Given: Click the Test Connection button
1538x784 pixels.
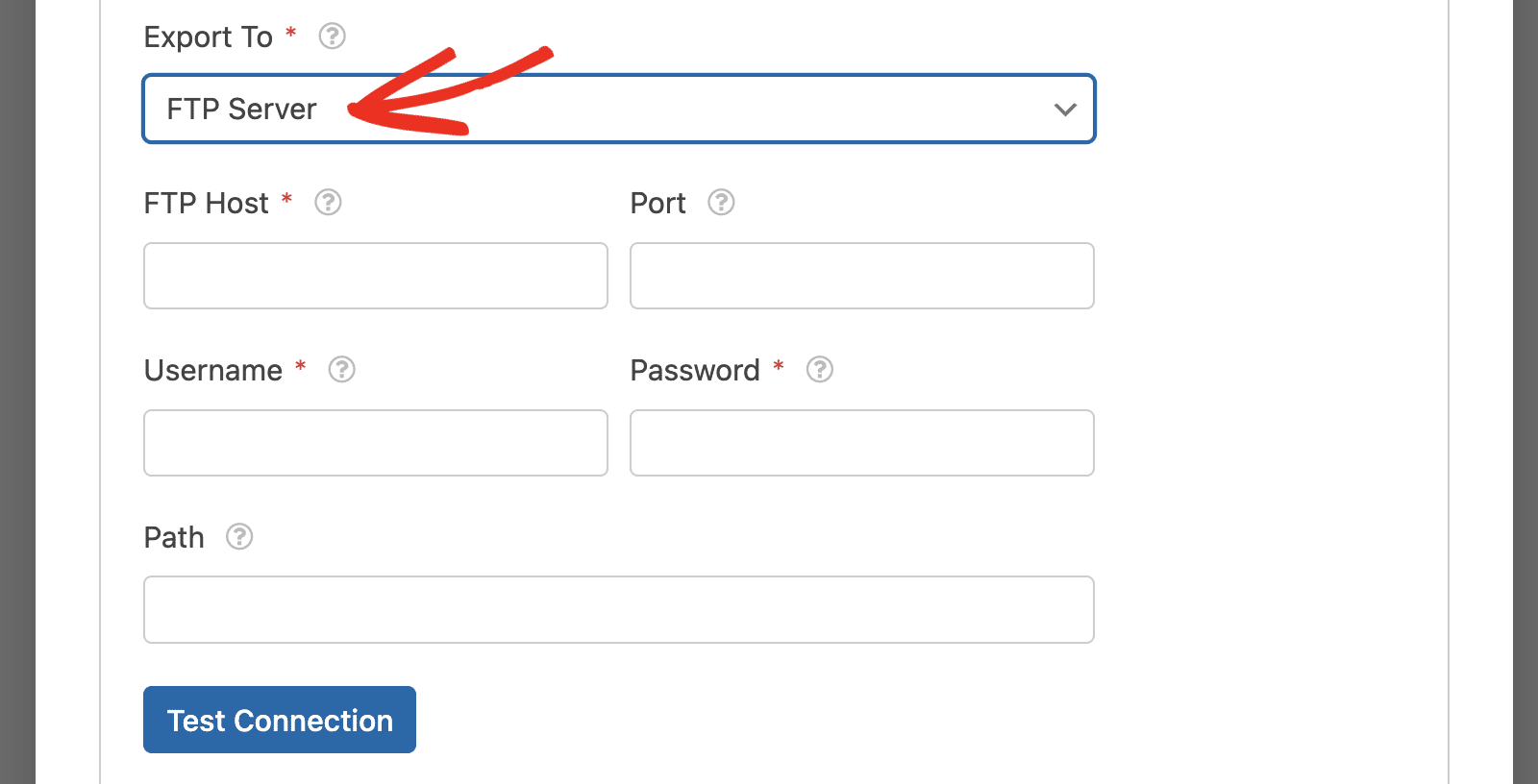Looking at the screenshot, I should pyautogui.click(x=280, y=720).
